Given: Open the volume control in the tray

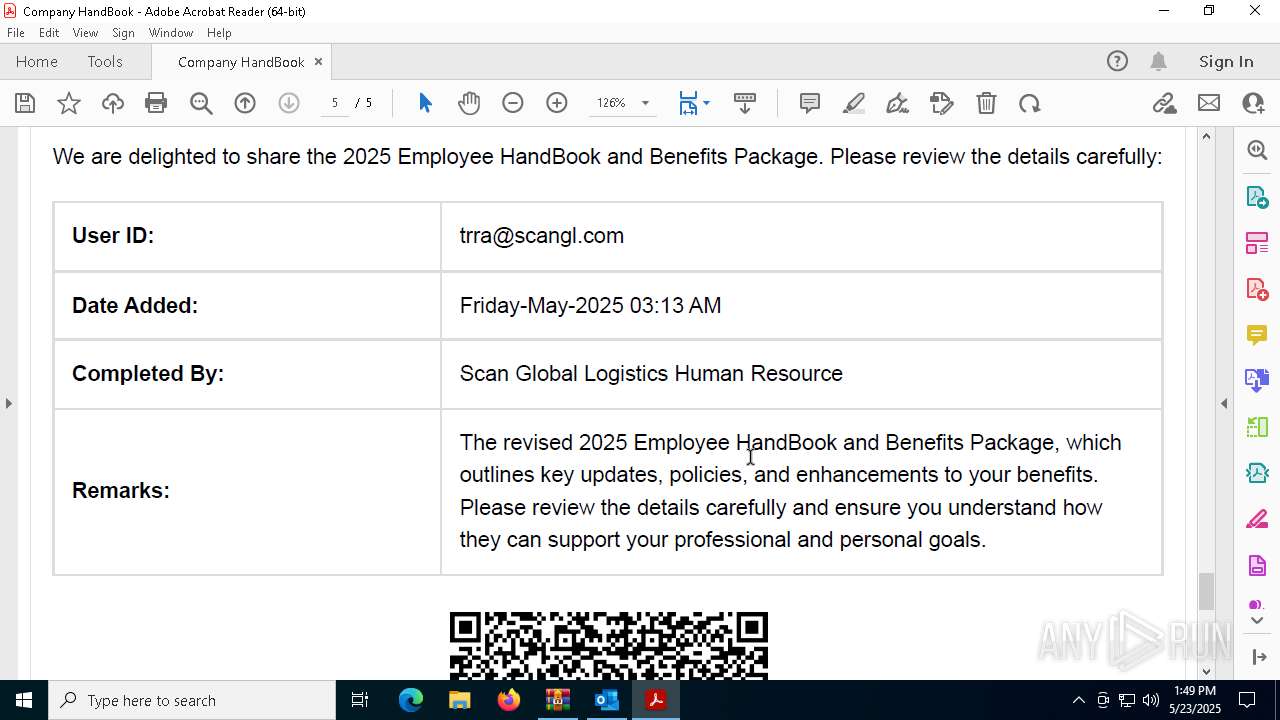Looking at the screenshot, I should pyautogui.click(x=1151, y=700).
